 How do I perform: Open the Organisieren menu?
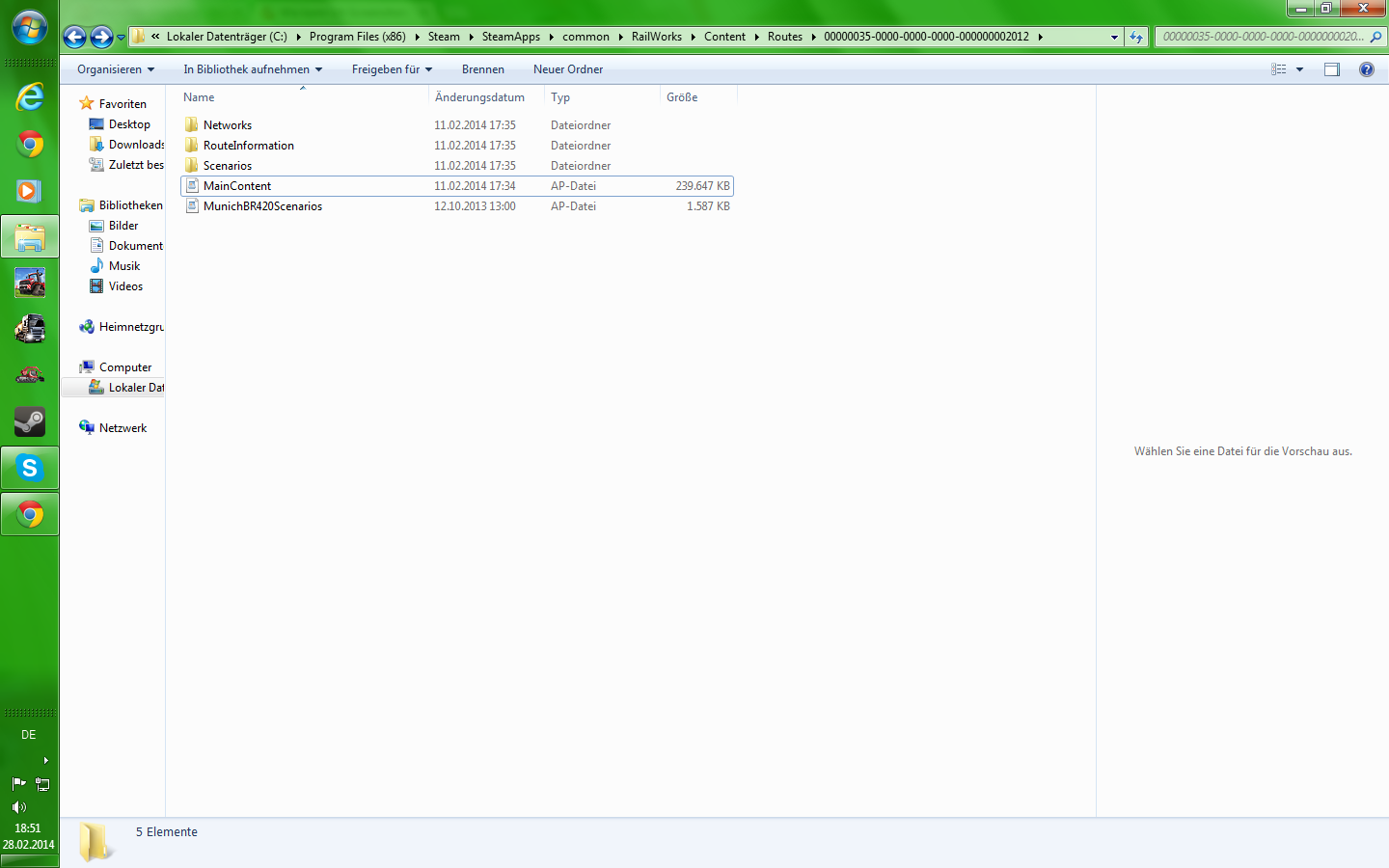click(116, 69)
